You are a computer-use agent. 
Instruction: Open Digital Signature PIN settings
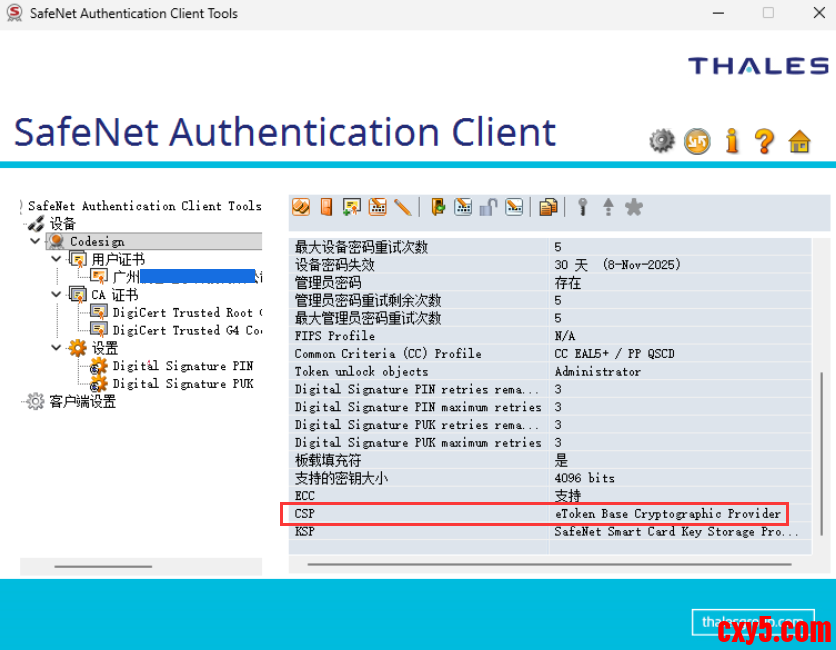point(183,366)
